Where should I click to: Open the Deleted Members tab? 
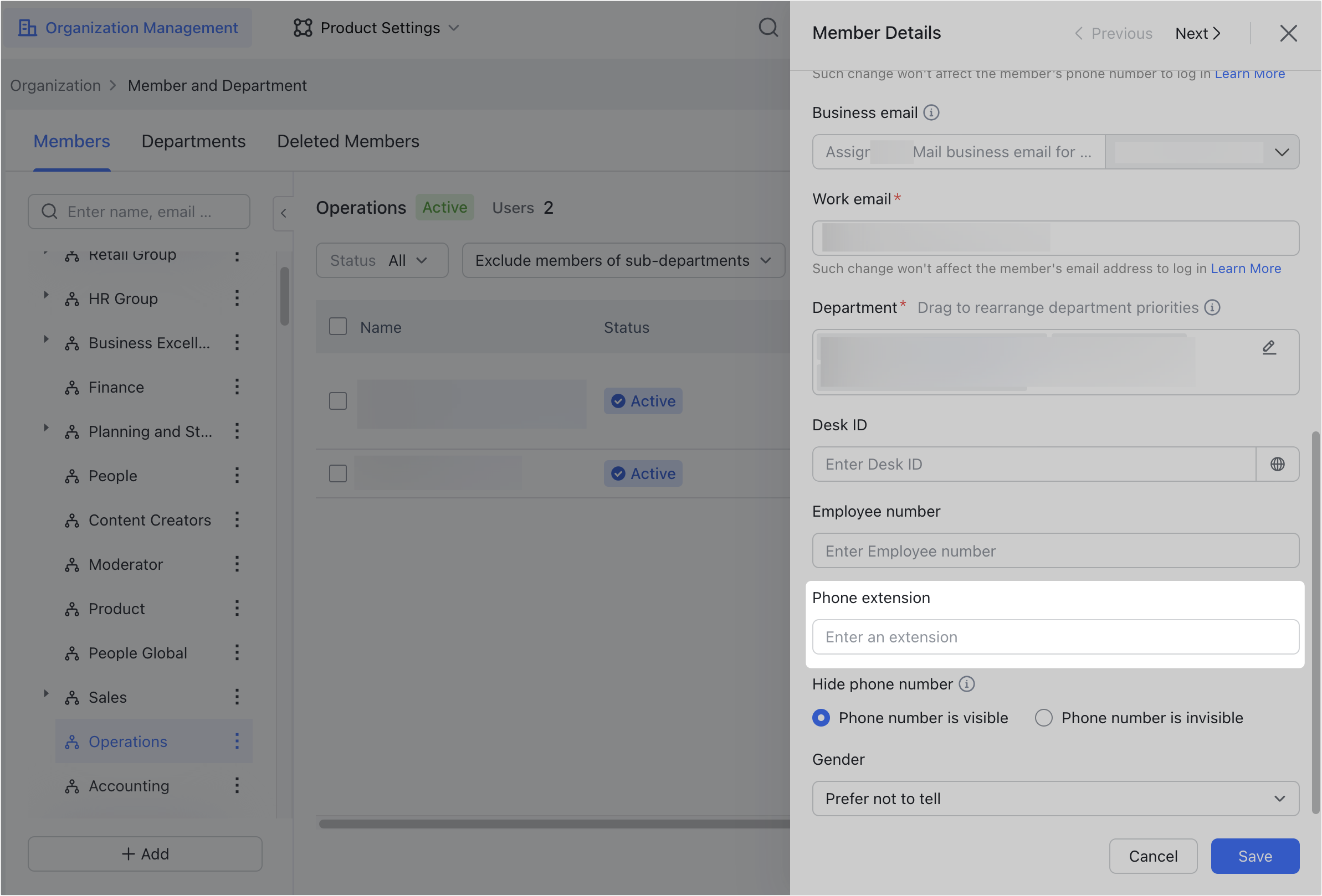pos(347,141)
